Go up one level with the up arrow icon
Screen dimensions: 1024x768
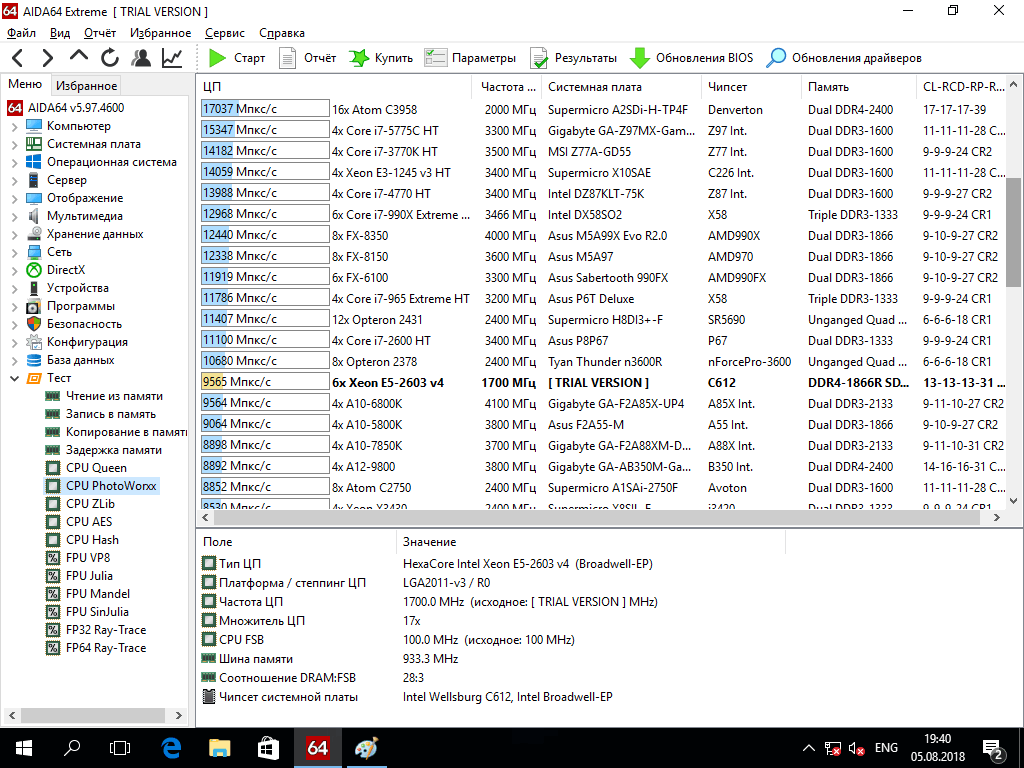[78, 57]
